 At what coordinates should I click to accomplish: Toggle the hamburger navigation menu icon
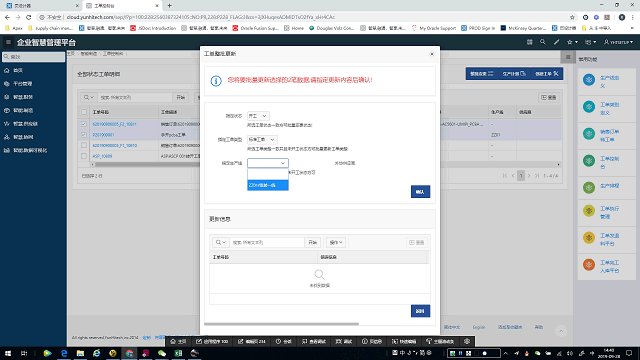tap(8, 42)
